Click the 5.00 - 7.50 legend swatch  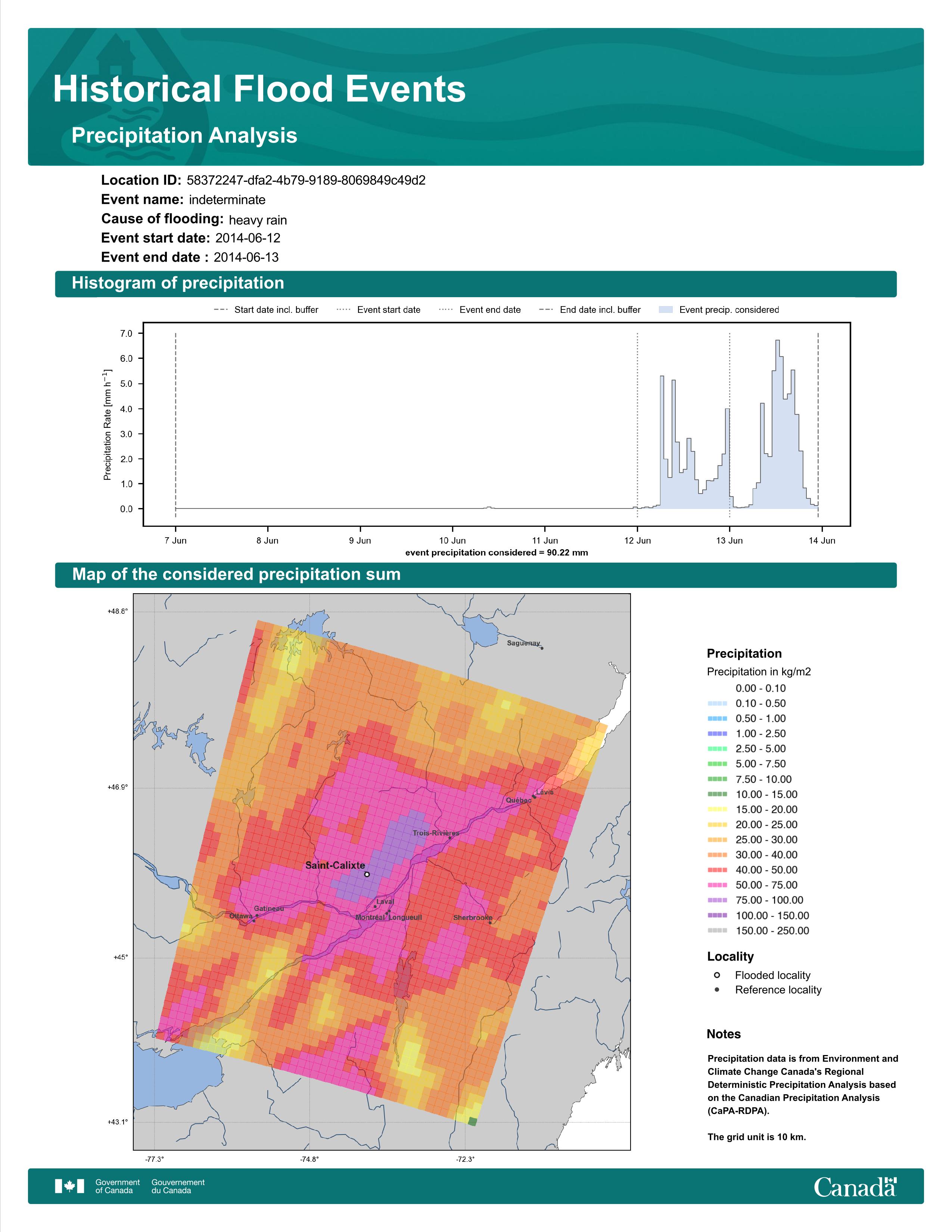coord(718,764)
